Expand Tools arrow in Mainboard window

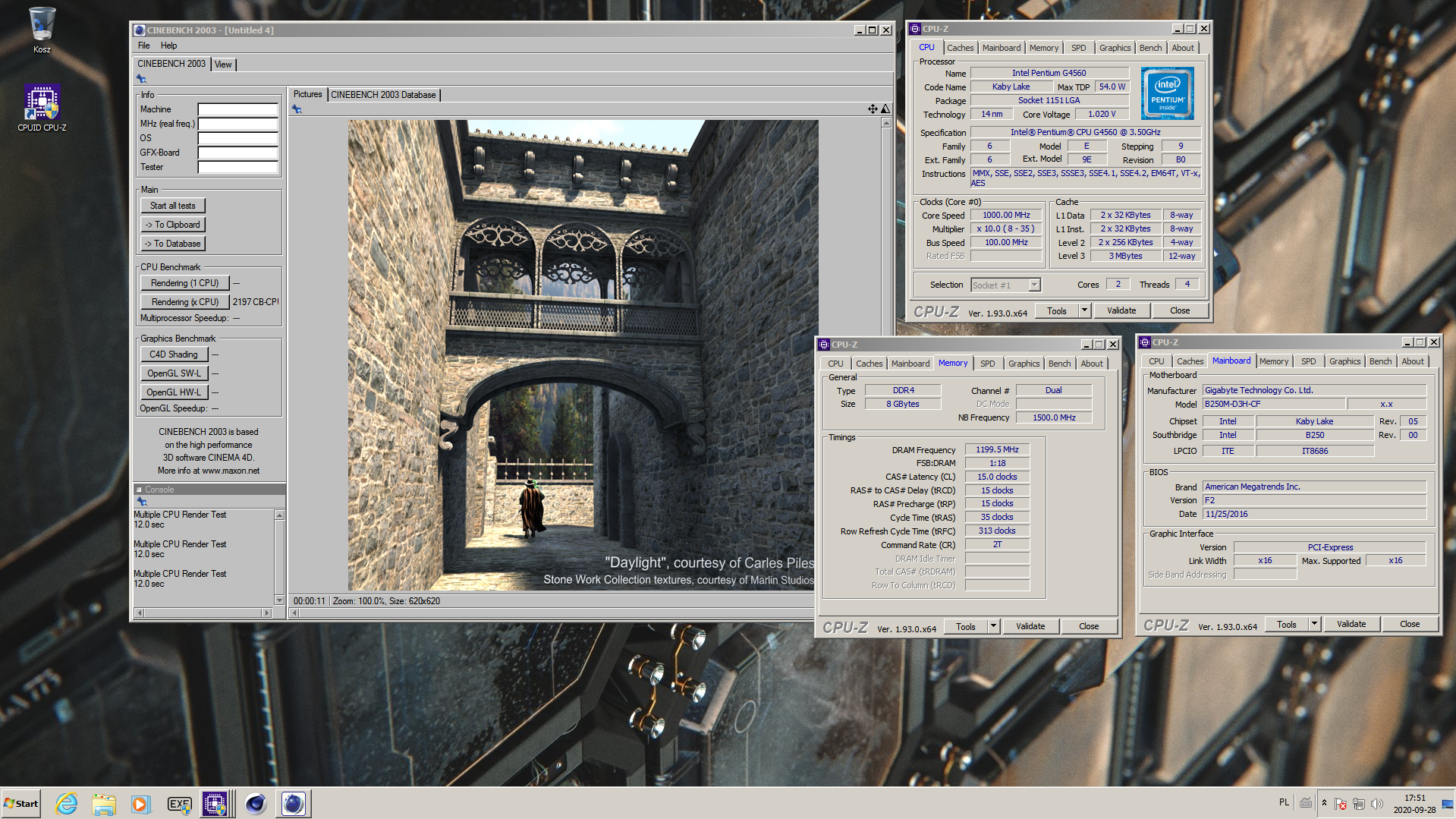(1314, 624)
